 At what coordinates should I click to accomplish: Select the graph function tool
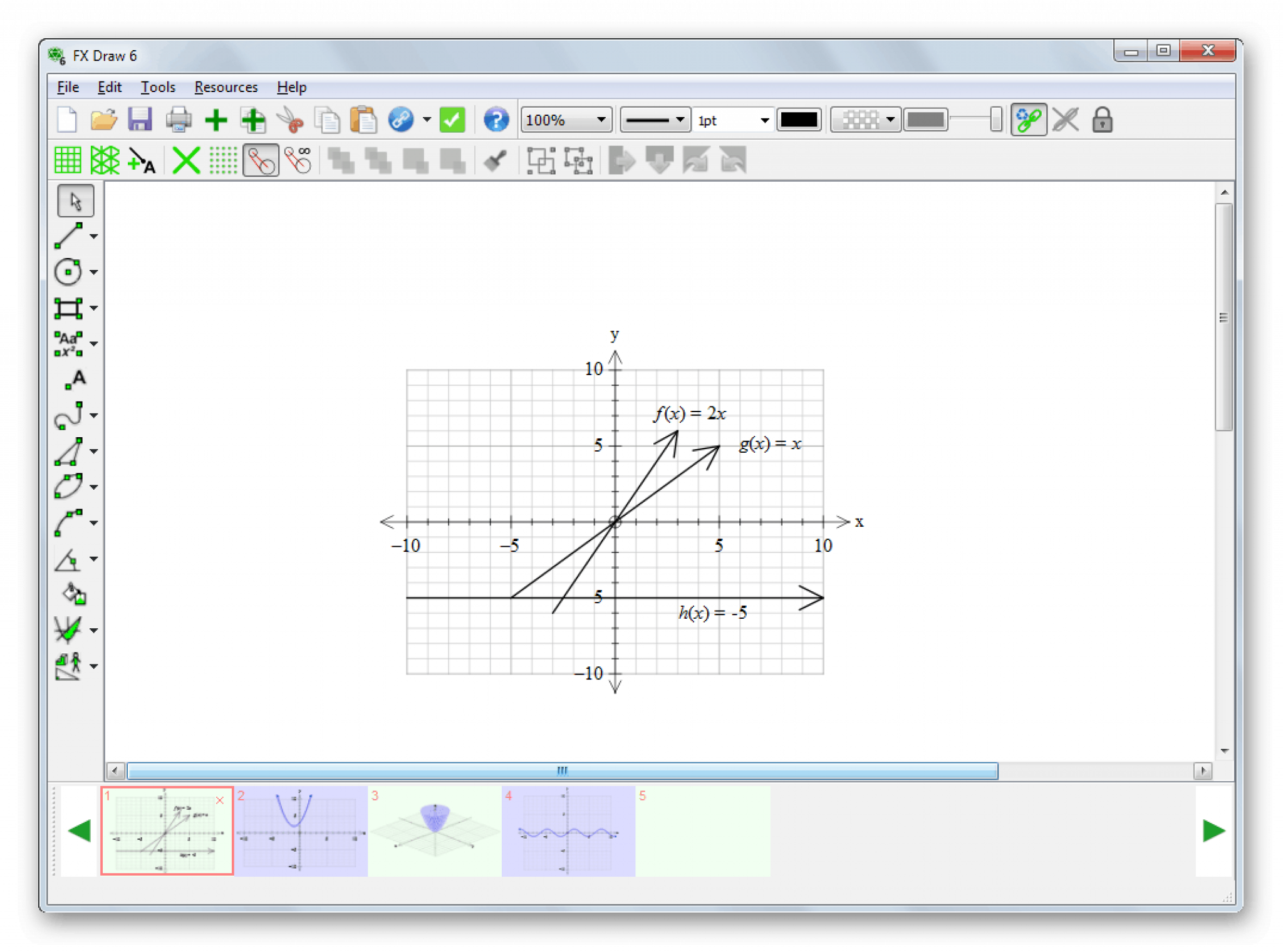tap(68, 630)
